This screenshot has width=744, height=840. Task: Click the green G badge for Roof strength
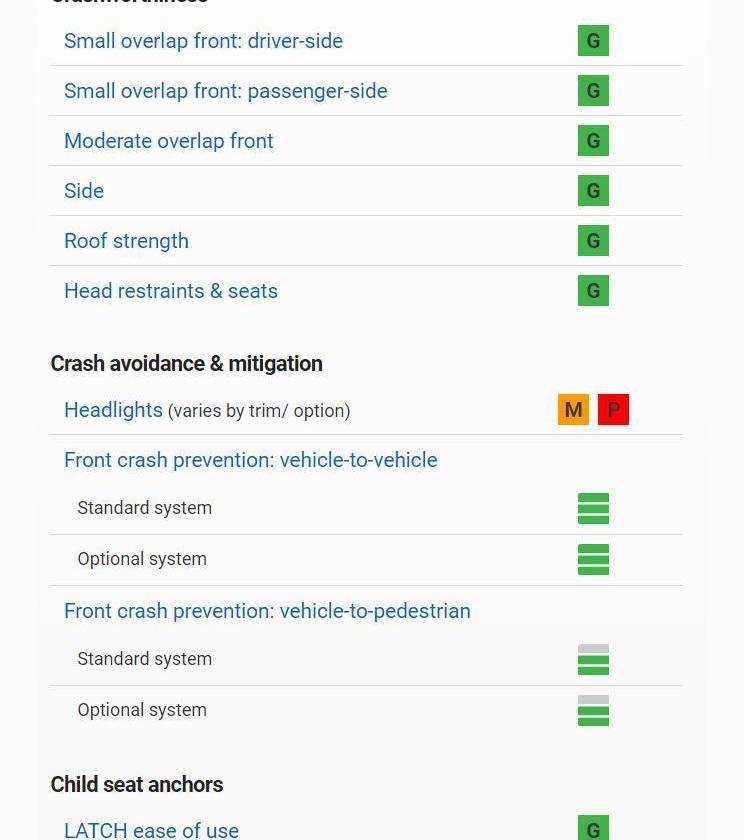pyautogui.click(x=593, y=241)
